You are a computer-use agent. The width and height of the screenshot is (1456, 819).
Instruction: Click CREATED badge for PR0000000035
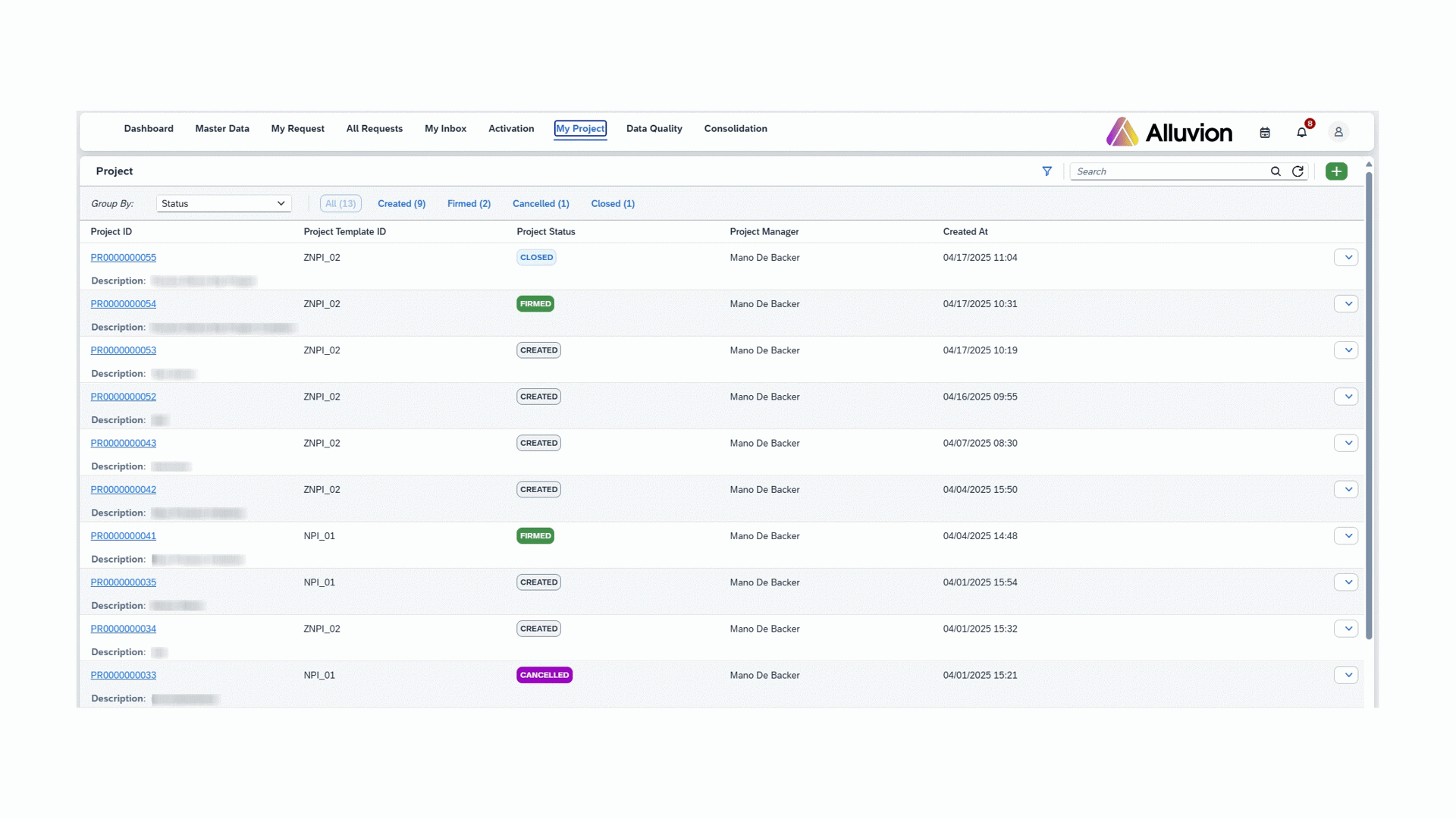(539, 582)
